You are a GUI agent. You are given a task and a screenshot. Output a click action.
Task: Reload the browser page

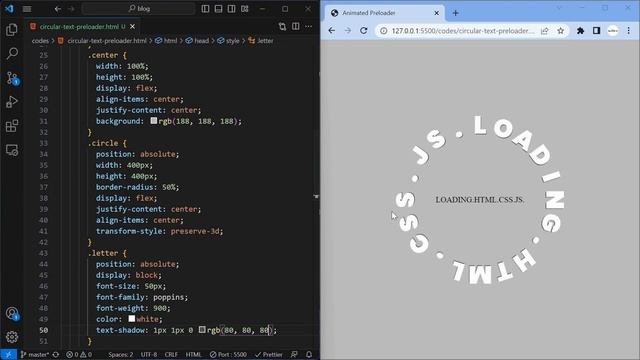pyautogui.click(x=363, y=31)
